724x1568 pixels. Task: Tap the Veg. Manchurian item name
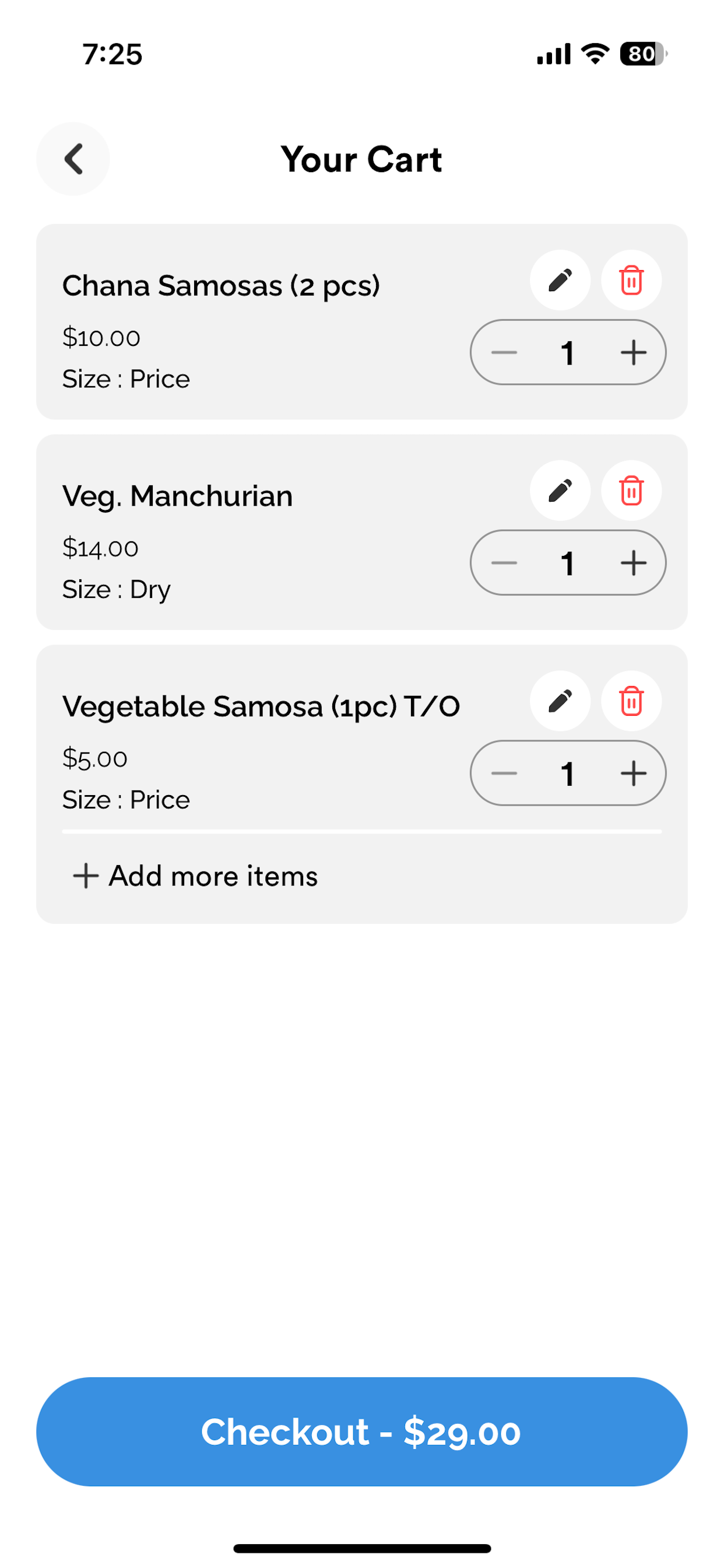coord(177,496)
